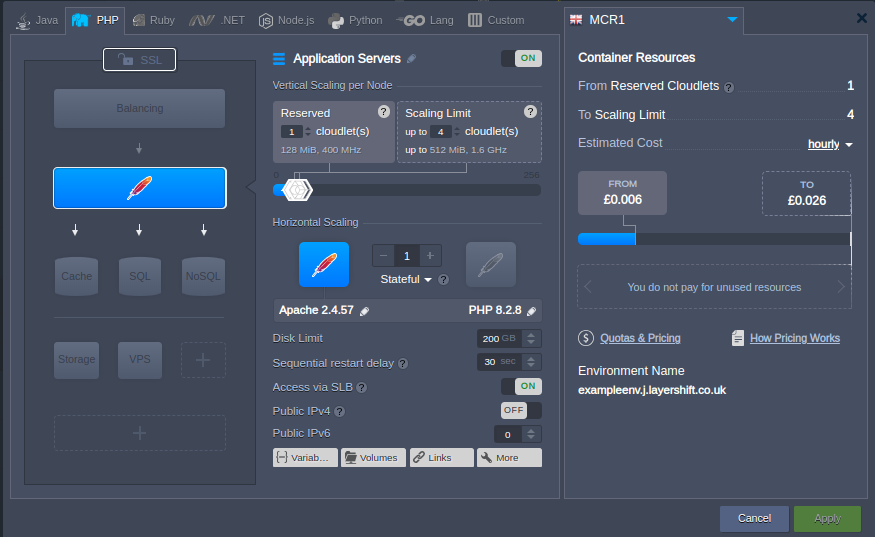Switch to the .NET tab

click(x=217, y=21)
